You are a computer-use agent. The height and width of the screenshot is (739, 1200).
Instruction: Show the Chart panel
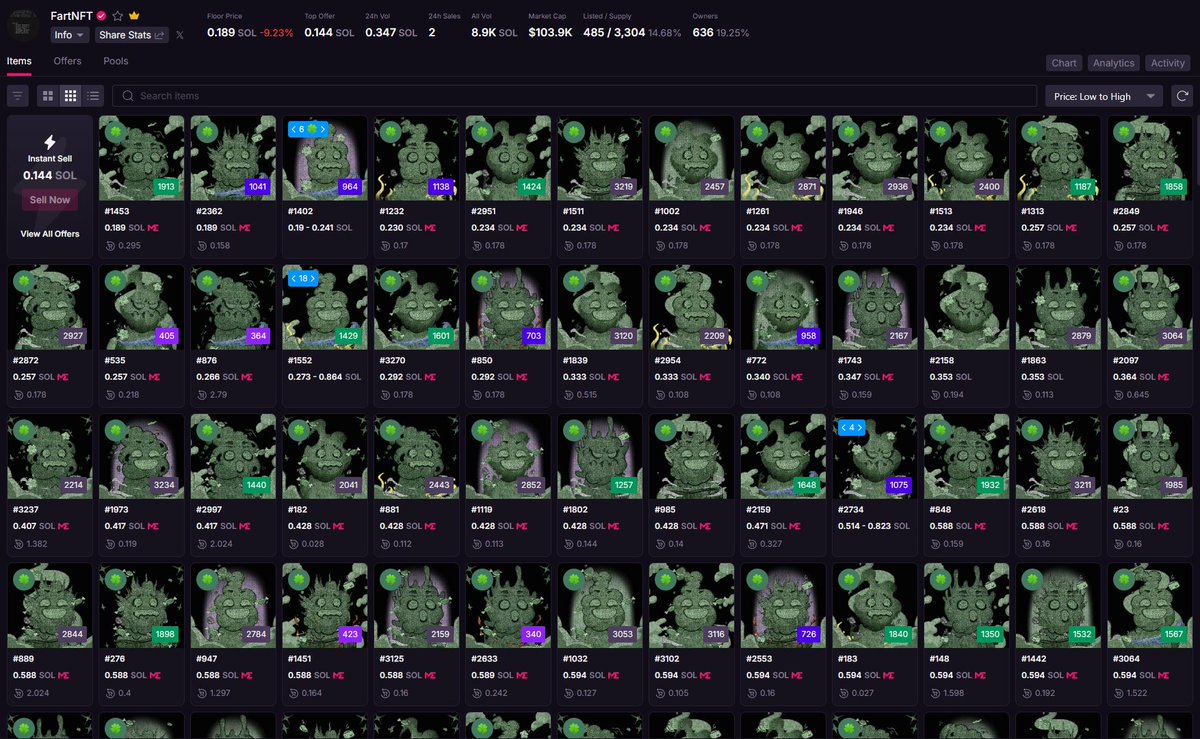[1064, 63]
